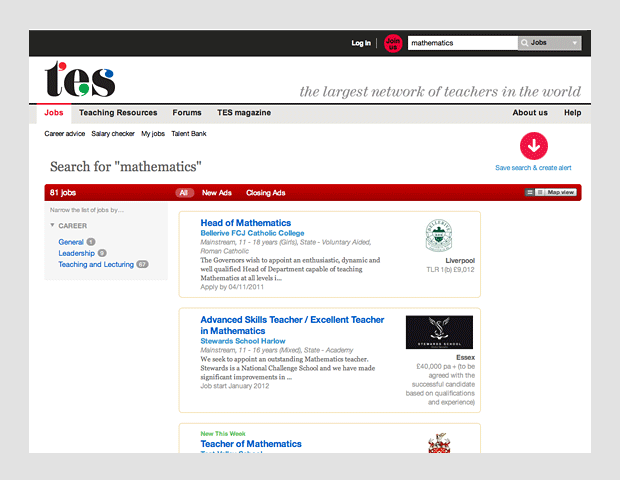Click the Bellerive FCJ Catholic College crest
Image resolution: width=620 pixels, height=480 pixels.
click(439, 235)
